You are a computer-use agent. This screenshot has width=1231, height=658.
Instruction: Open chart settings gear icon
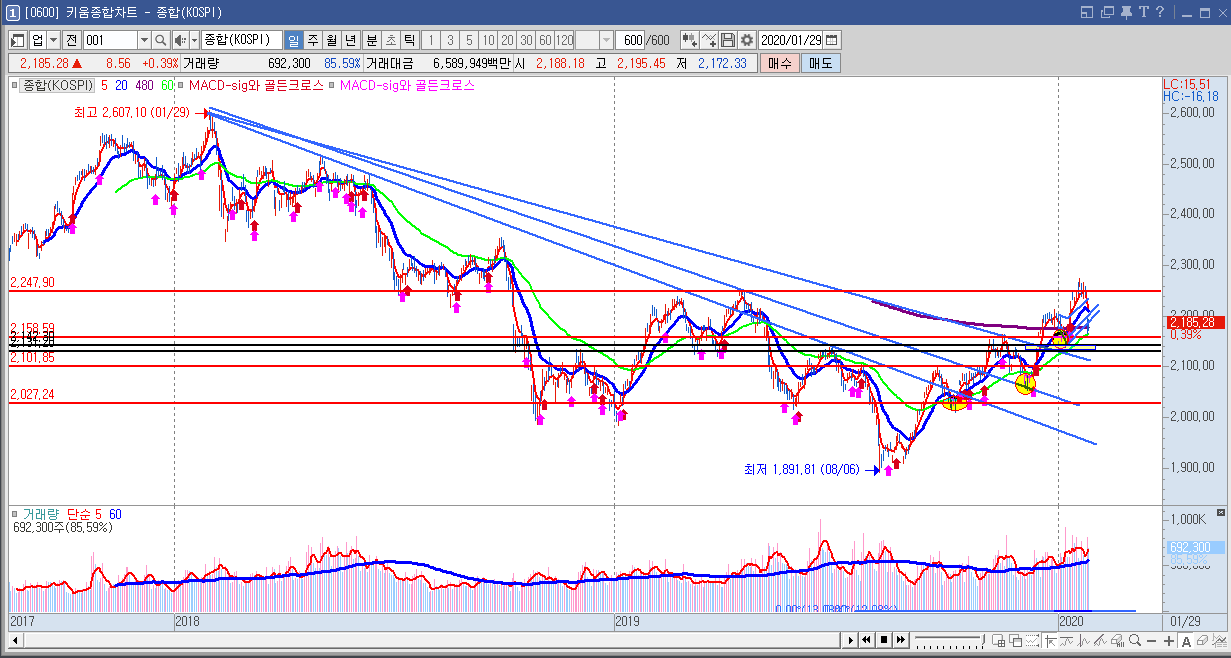[747, 40]
